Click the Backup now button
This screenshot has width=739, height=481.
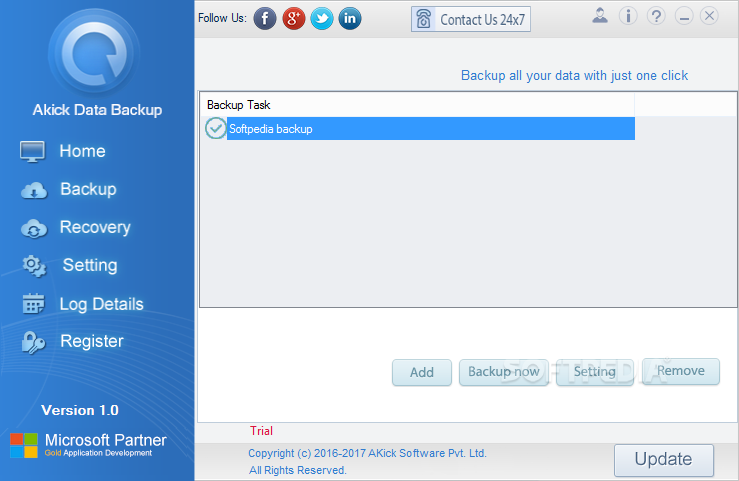[503, 372]
